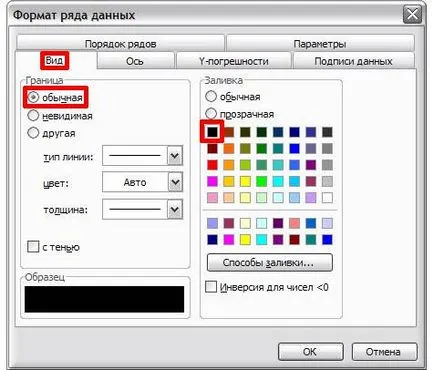Click the black Образец preview box
Image resolution: width=434 pixels, height=370 pixels.
coord(104,299)
